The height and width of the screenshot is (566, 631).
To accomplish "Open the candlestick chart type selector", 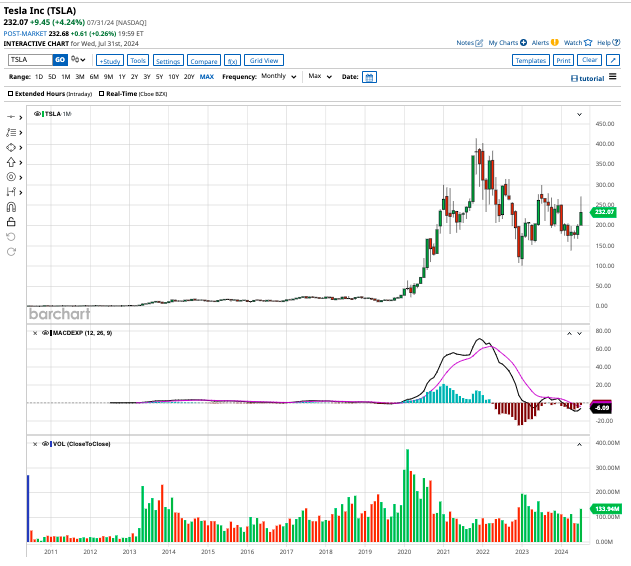I will click(x=78, y=60).
